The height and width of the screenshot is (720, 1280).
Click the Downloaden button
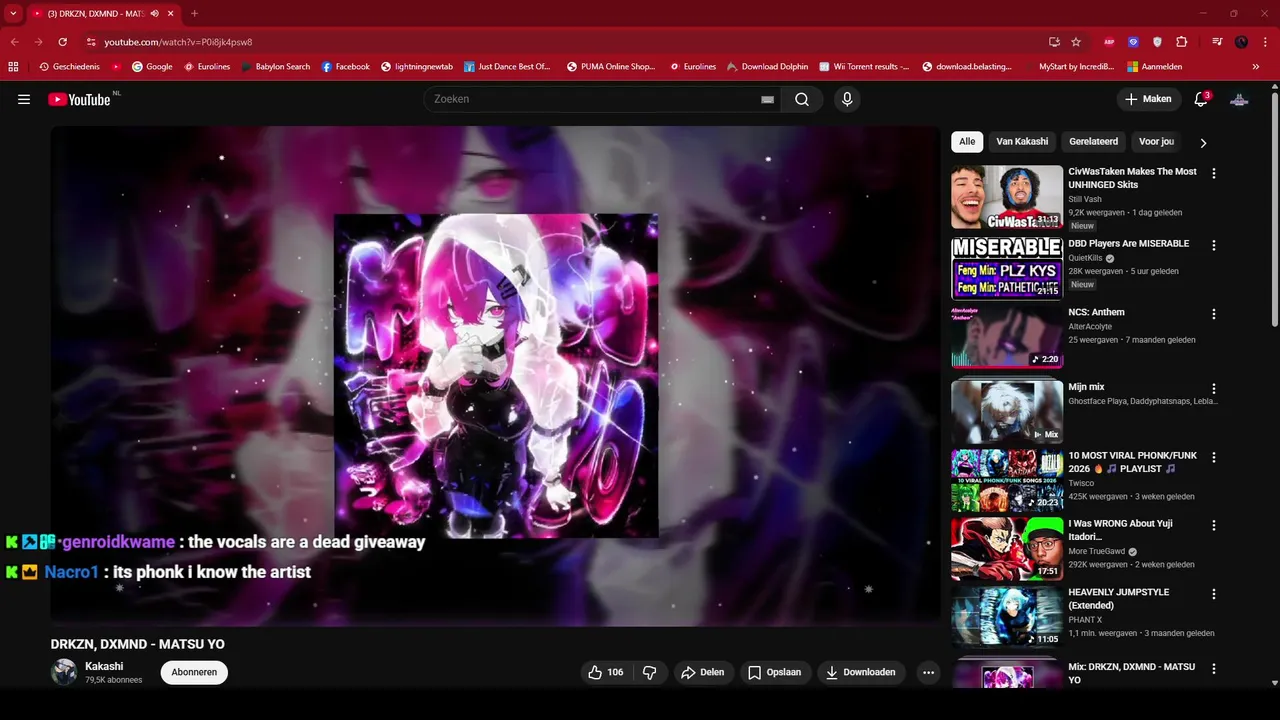(x=861, y=672)
